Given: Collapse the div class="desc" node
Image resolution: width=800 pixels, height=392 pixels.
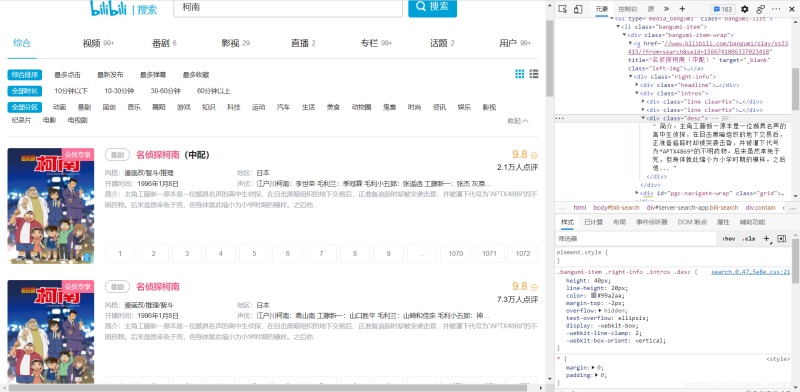Looking at the screenshot, I should coord(643,118).
